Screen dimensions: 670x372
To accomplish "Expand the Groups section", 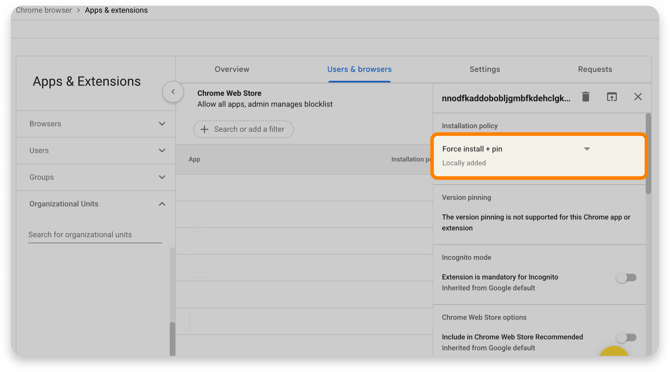I will [x=96, y=177].
